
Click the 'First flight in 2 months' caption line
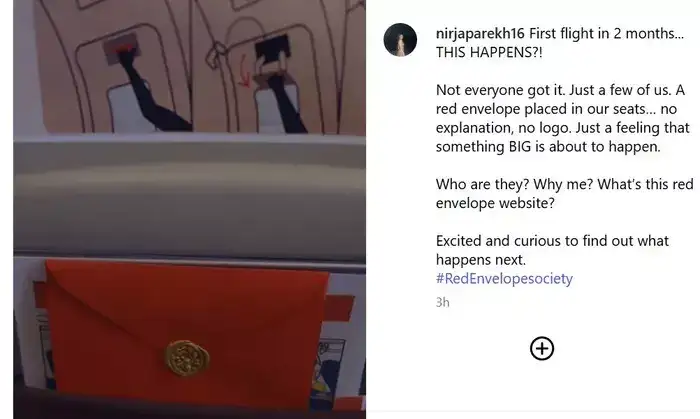606,33
